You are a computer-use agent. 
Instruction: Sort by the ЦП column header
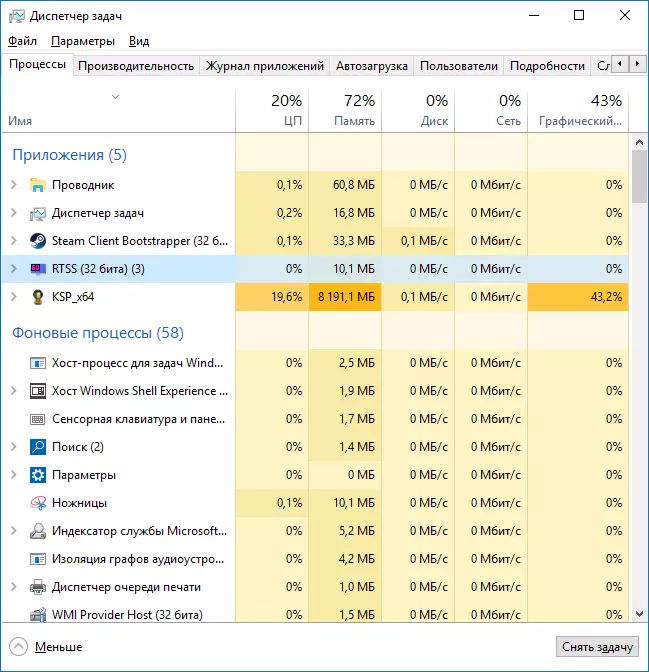[x=272, y=110]
